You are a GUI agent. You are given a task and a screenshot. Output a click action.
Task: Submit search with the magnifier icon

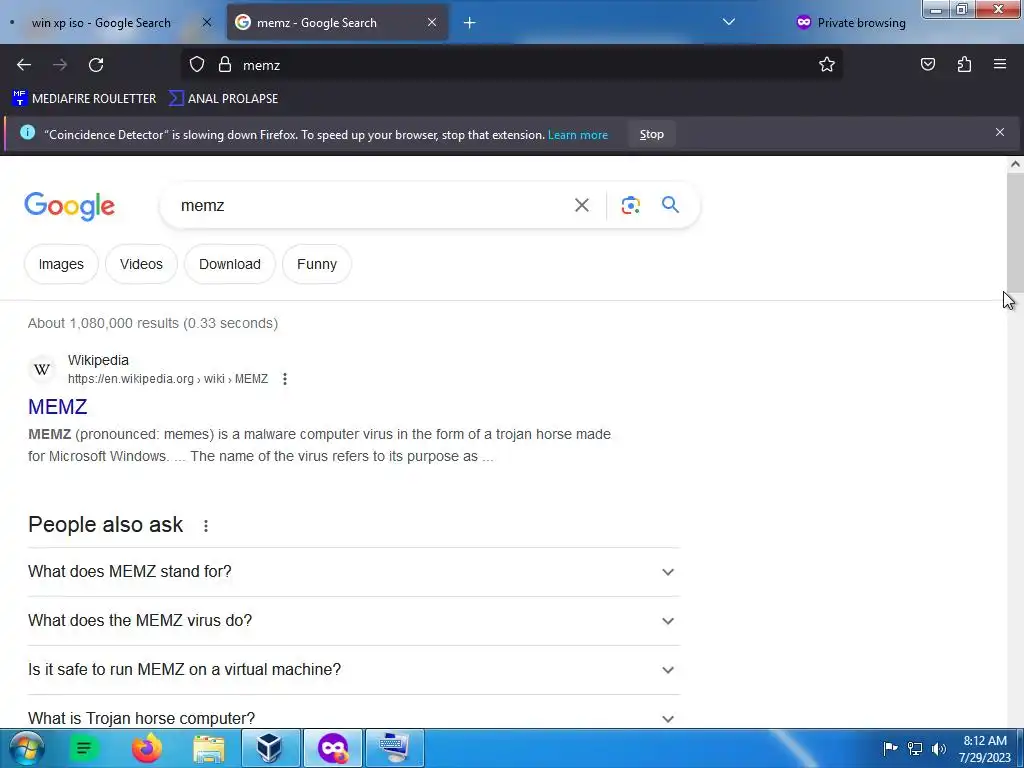tap(670, 204)
